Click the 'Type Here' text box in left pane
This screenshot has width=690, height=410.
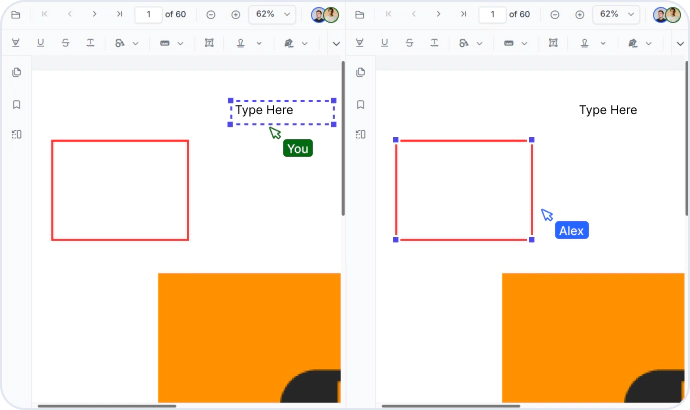(x=282, y=113)
